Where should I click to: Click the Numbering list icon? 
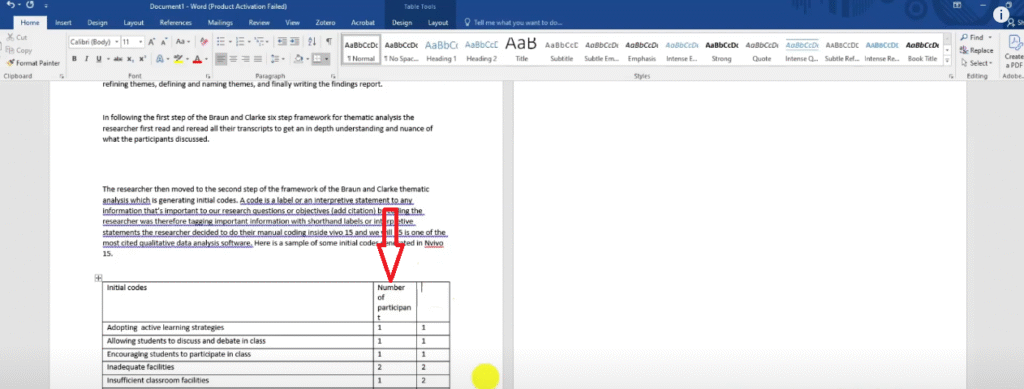click(x=239, y=42)
